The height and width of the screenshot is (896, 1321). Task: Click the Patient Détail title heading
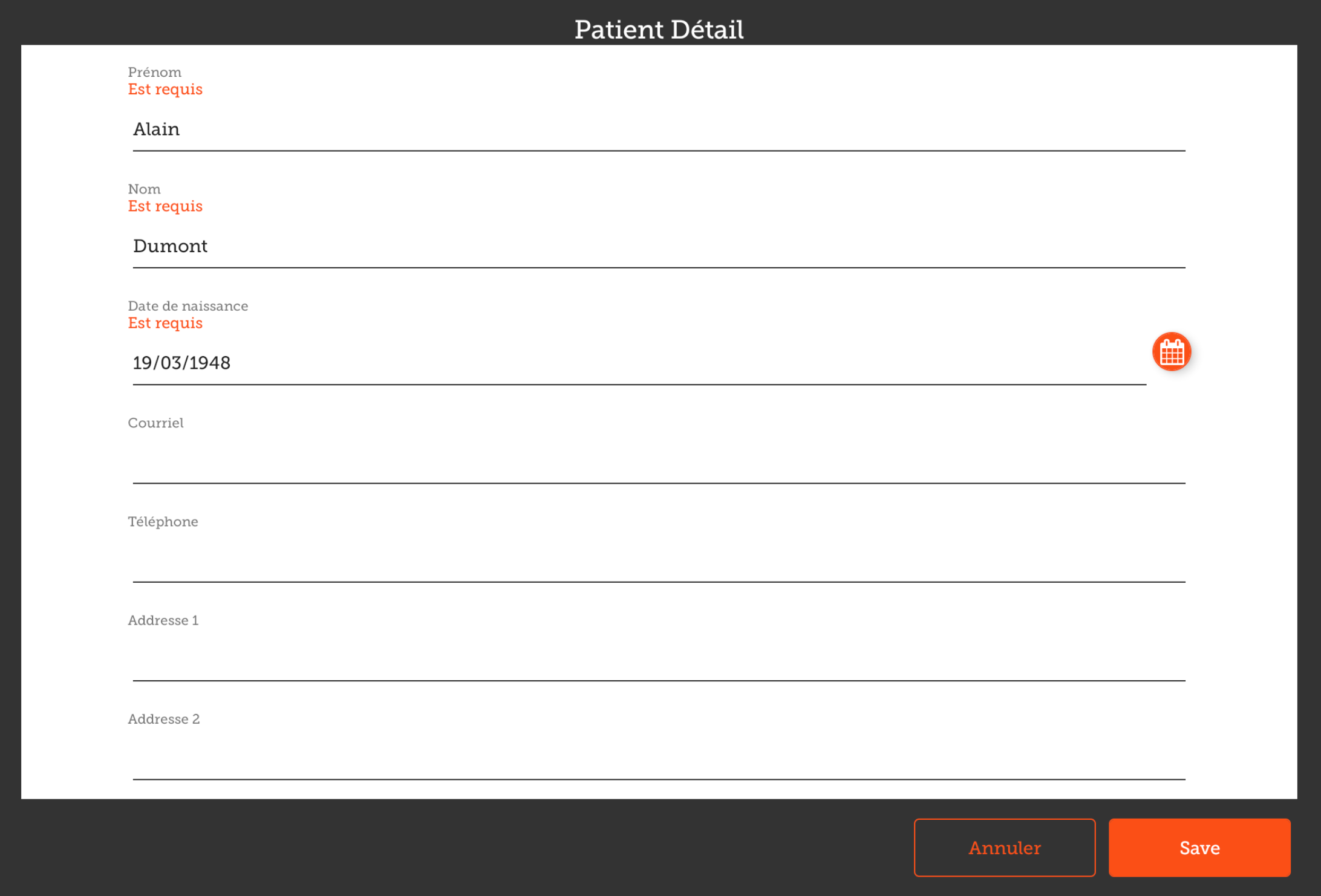[x=659, y=29]
